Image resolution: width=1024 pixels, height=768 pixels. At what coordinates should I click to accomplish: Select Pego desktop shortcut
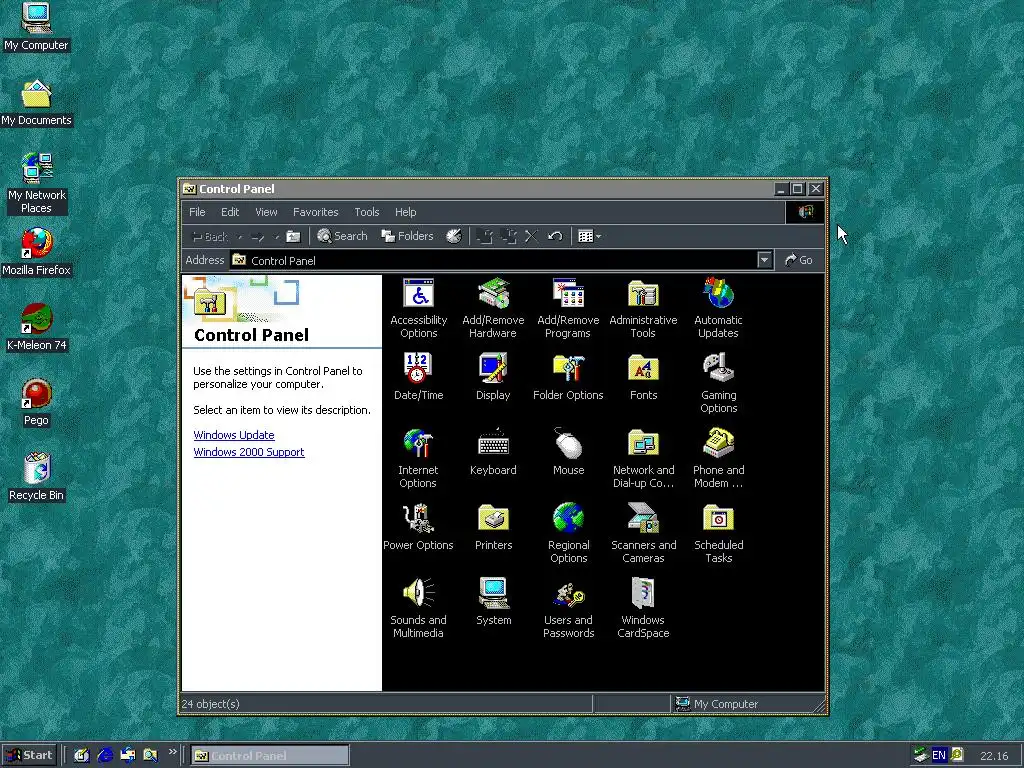(x=36, y=402)
